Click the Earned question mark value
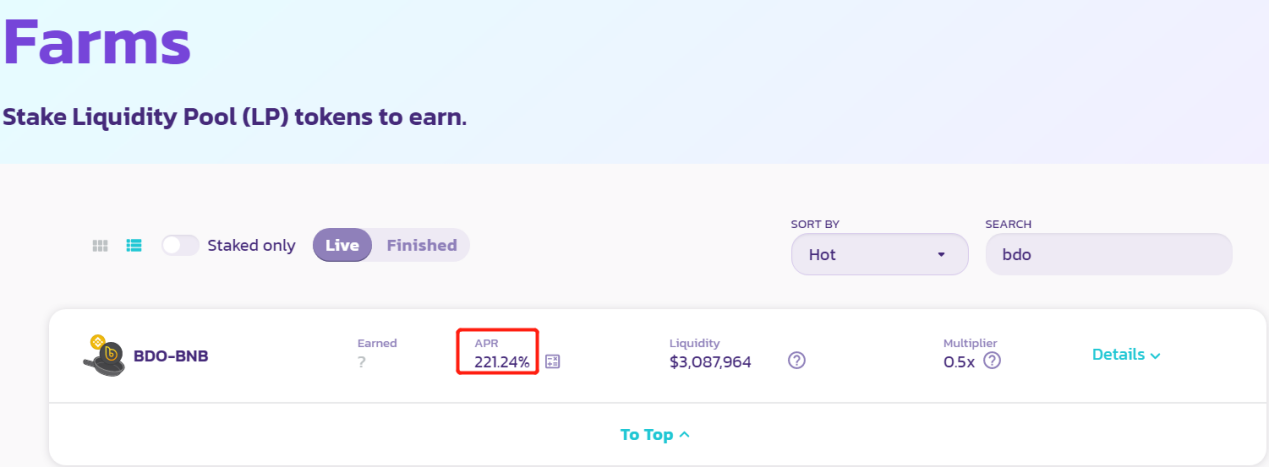 361,362
